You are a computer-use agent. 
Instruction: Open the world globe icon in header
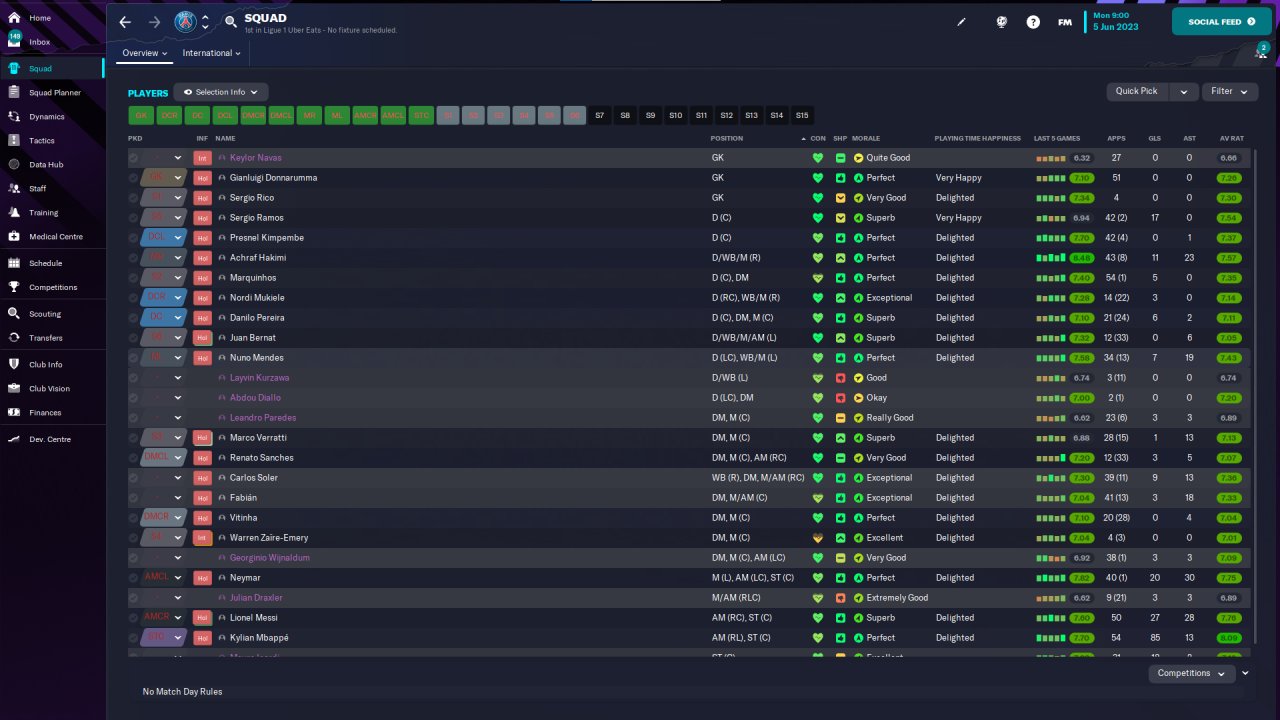point(1001,22)
